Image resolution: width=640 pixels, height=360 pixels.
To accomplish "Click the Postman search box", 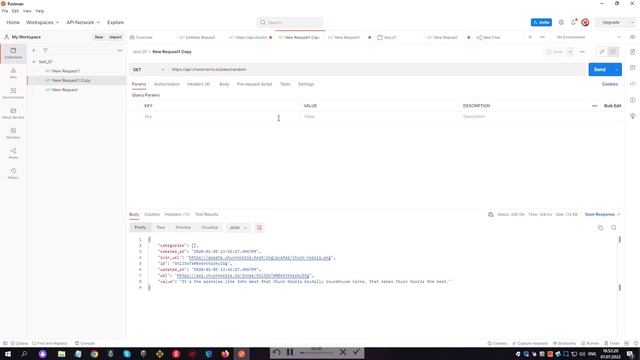I will 290,22.
